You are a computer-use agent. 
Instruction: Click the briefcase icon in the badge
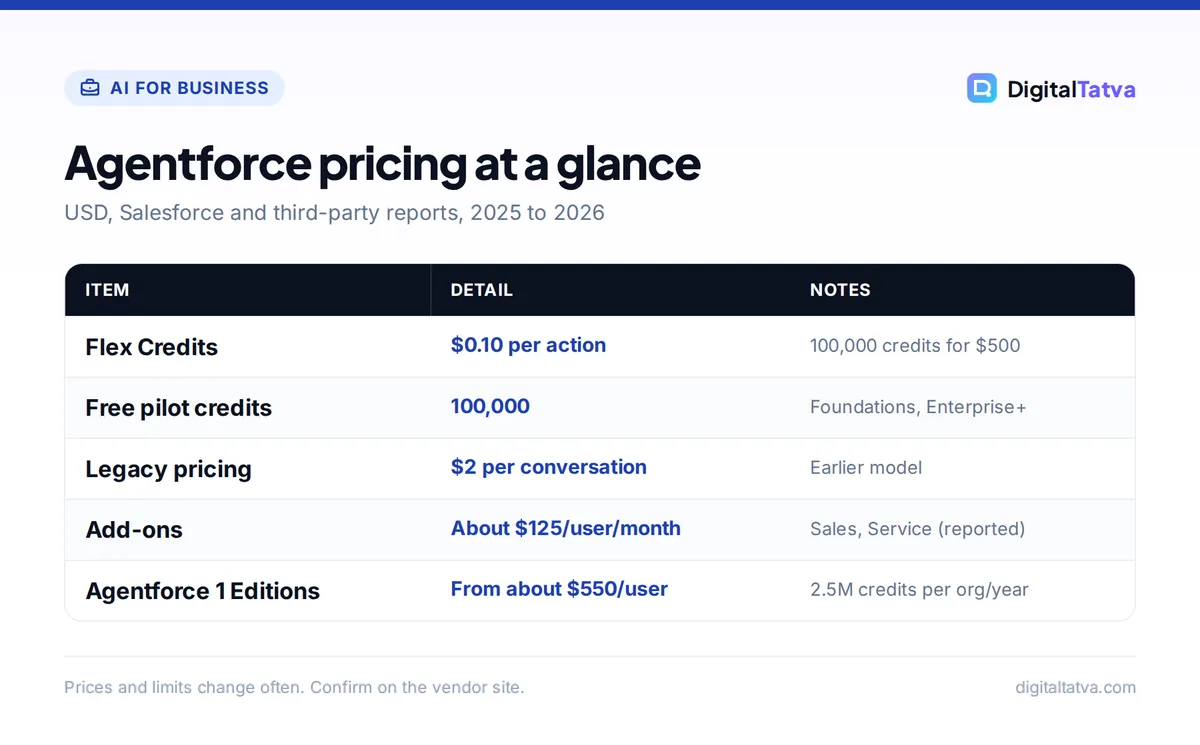pyautogui.click(x=90, y=88)
